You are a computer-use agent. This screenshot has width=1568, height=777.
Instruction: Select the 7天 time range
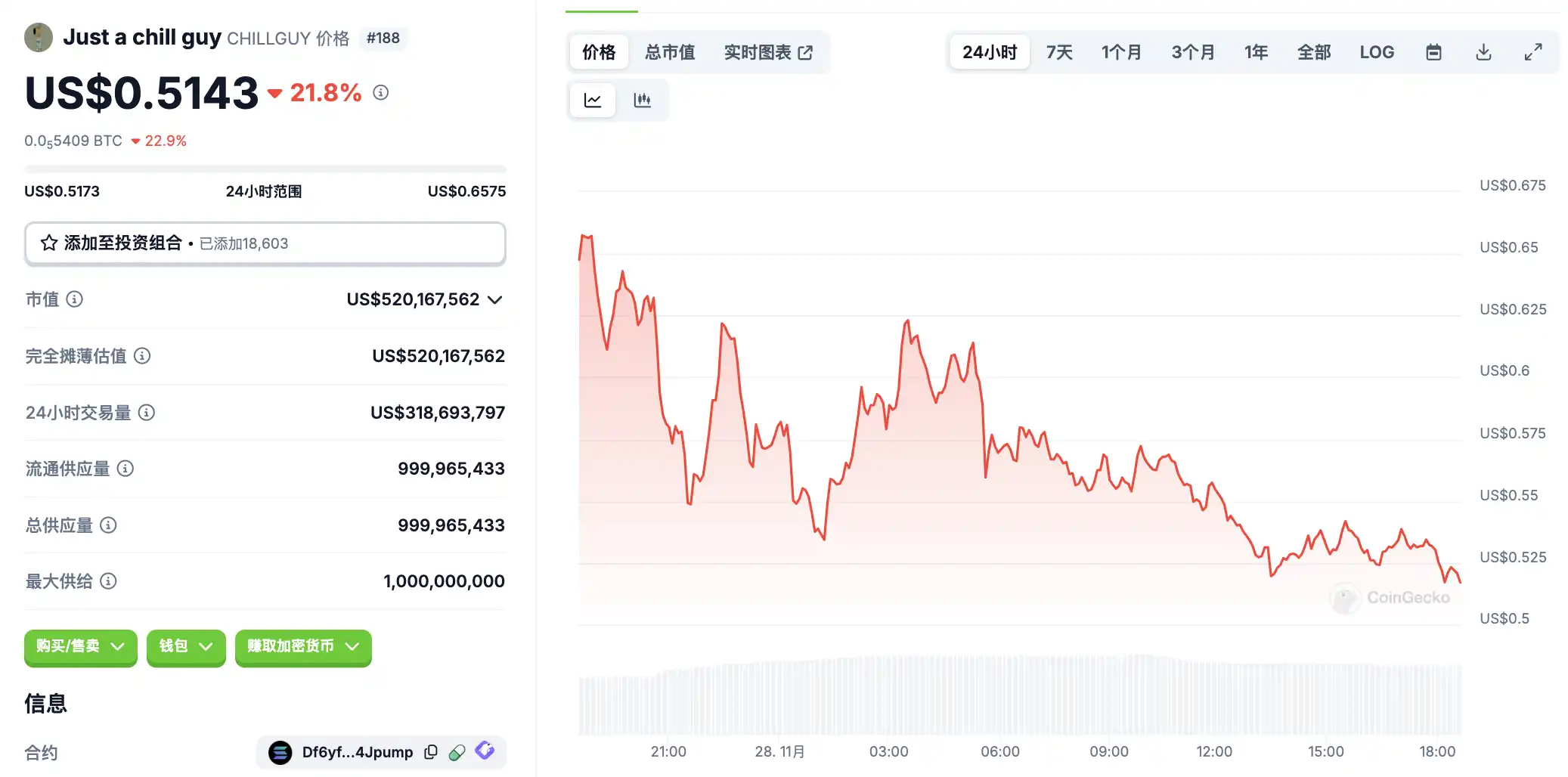click(1058, 52)
